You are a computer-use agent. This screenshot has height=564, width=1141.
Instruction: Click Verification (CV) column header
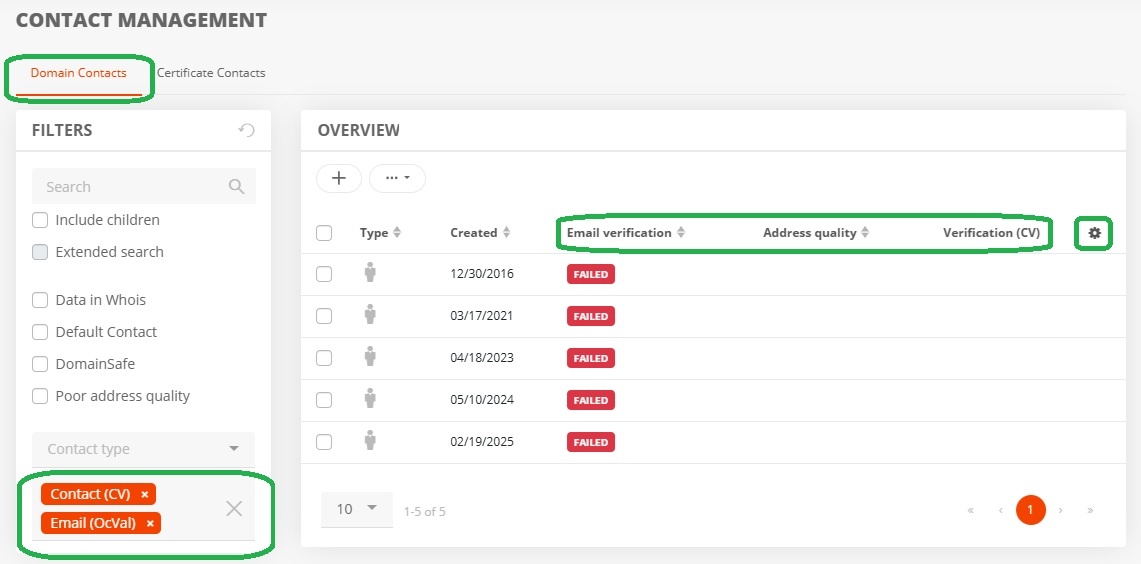point(991,233)
